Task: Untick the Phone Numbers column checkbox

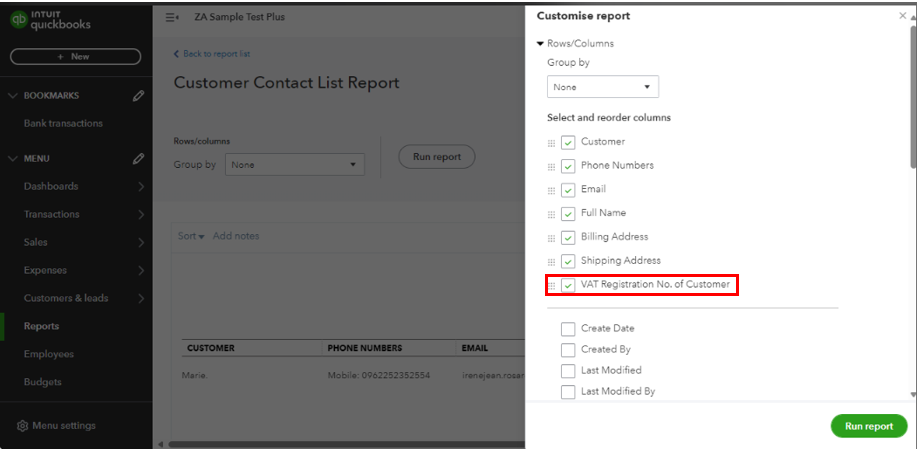Action: (x=568, y=166)
